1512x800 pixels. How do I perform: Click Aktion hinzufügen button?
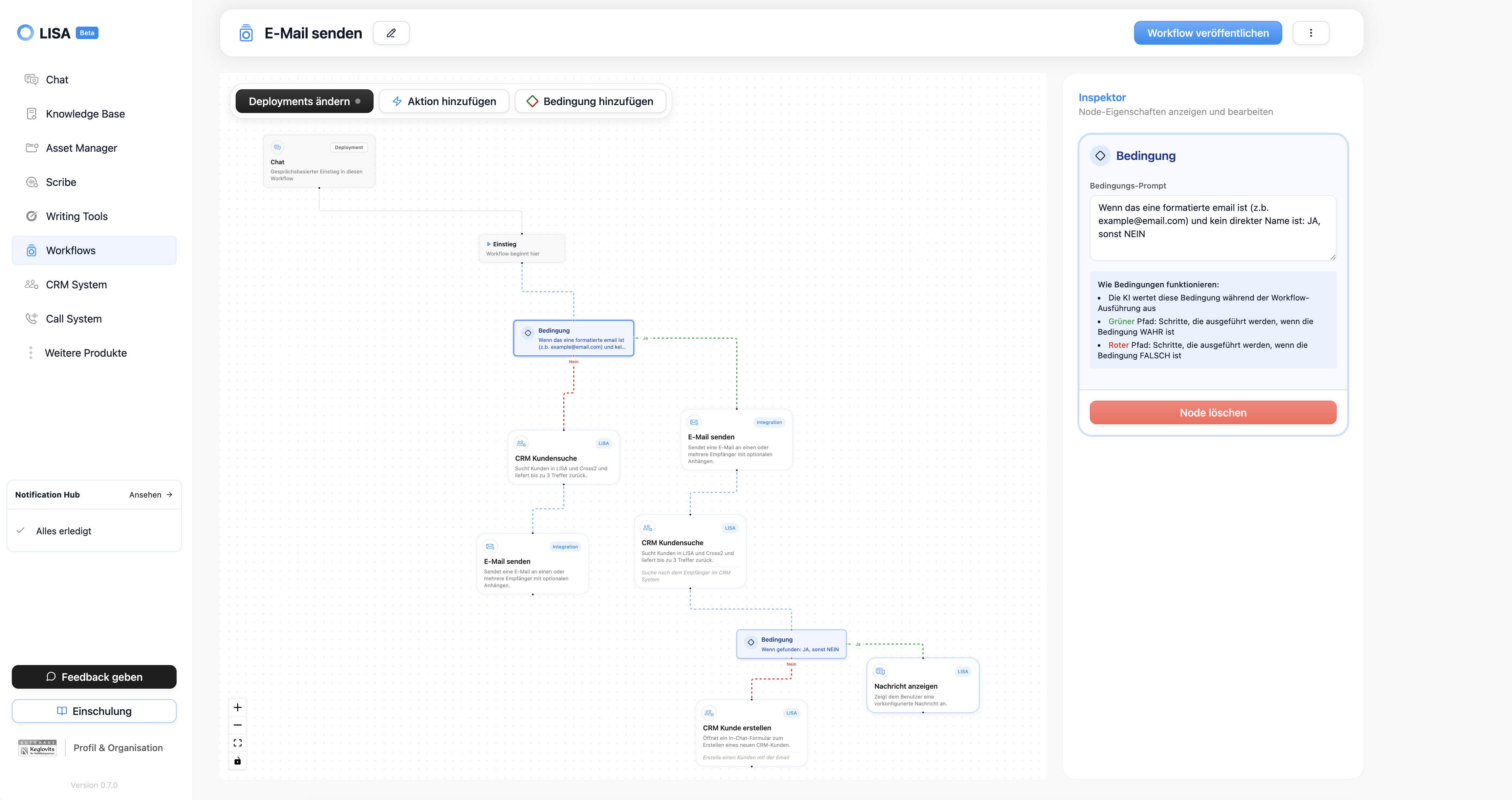[x=444, y=101]
